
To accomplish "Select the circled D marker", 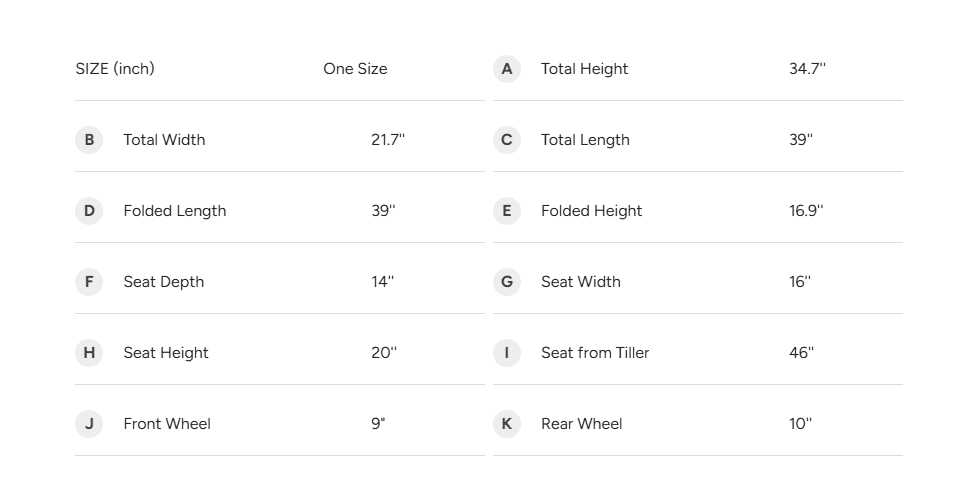I will (89, 211).
